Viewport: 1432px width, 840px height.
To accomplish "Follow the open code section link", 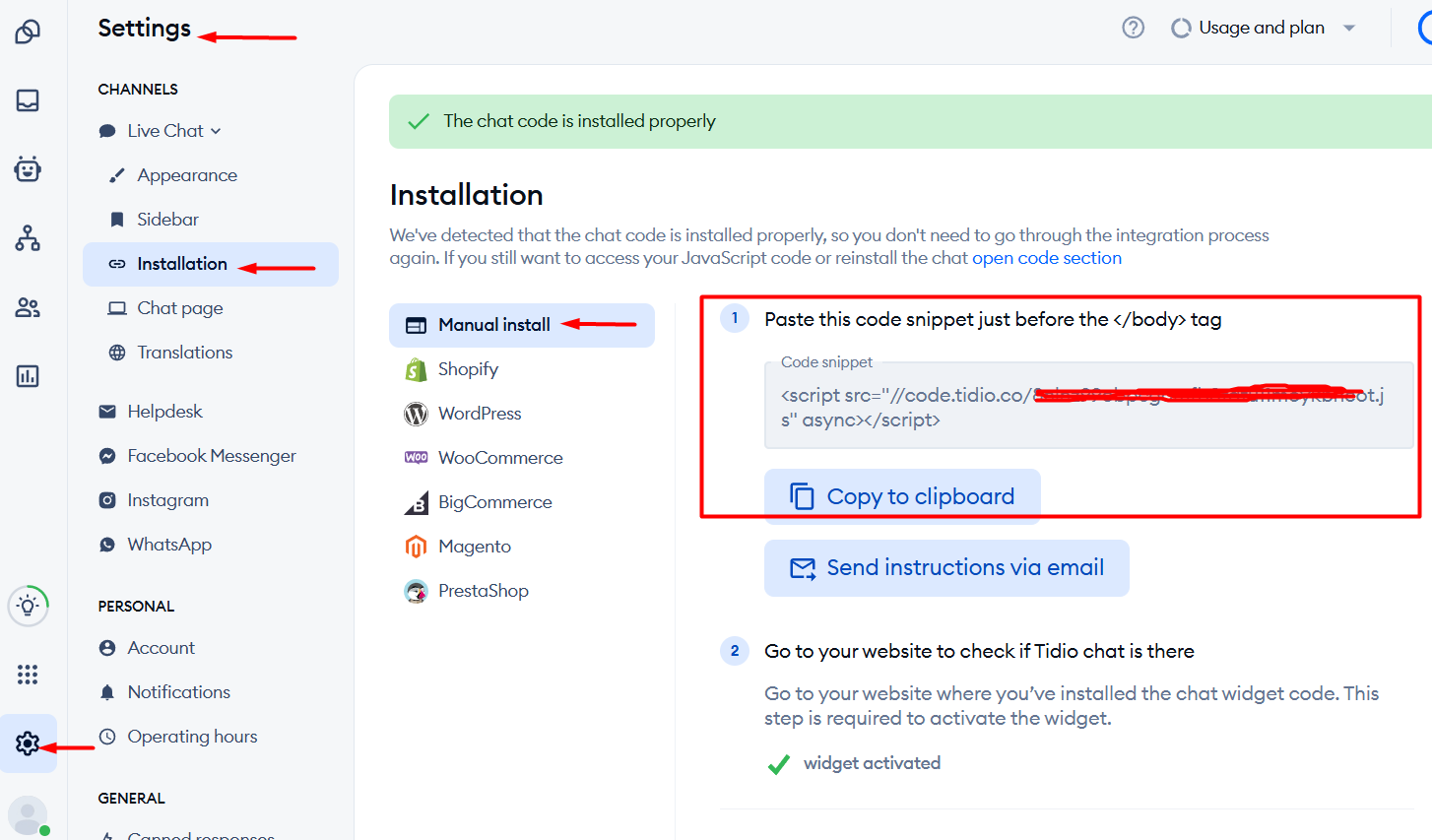I will point(1046,258).
